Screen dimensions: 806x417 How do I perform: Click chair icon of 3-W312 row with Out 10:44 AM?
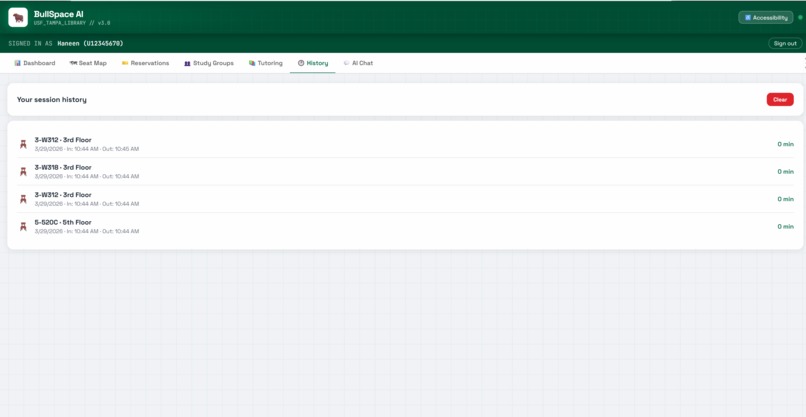23,199
